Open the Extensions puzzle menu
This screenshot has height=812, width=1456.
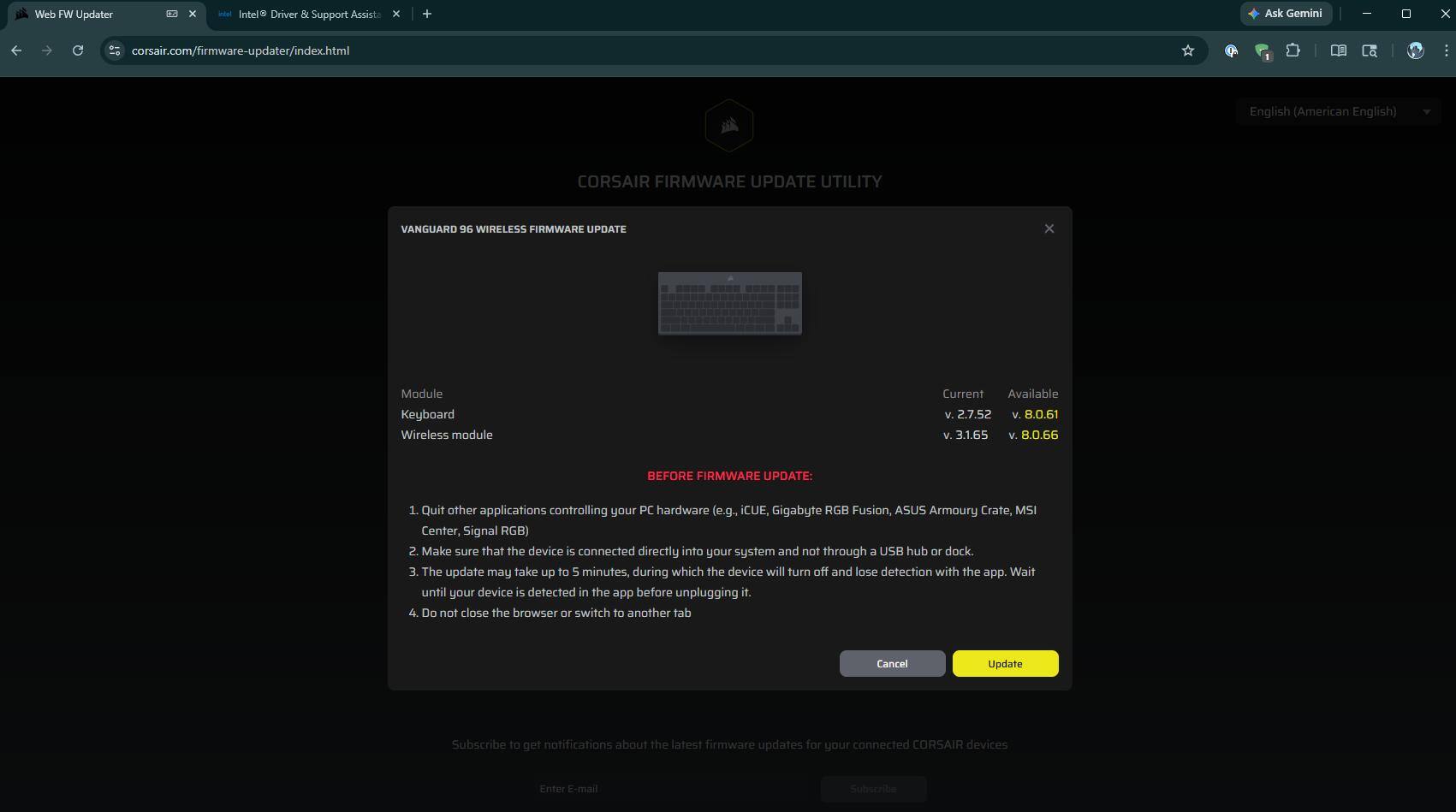click(x=1293, y=50)
